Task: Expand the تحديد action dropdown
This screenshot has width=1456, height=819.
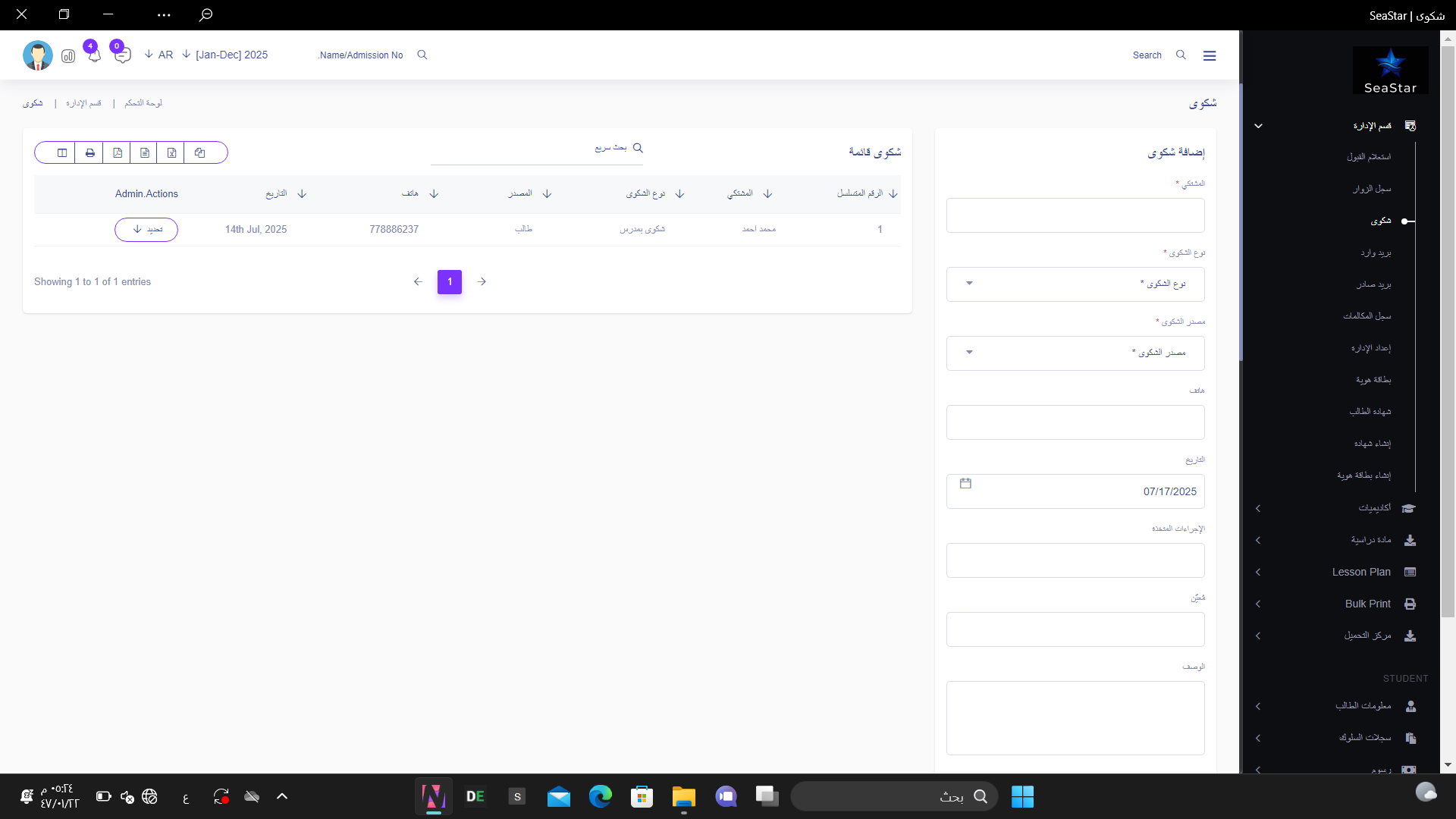Action: pos(146,229)
